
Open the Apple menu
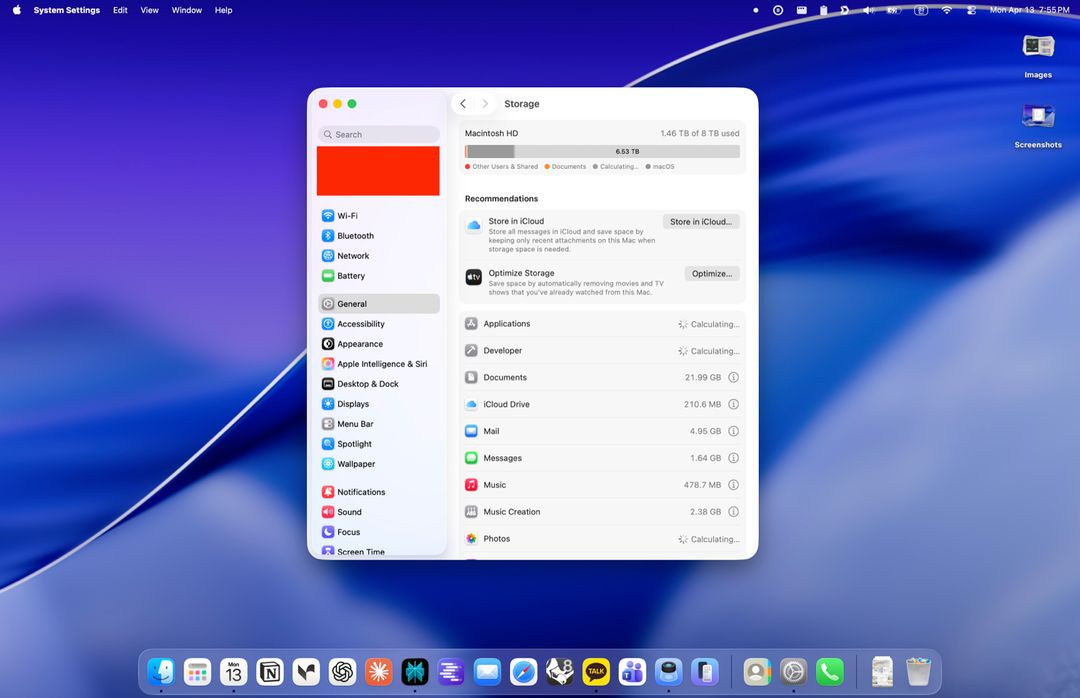[x=17, y=10]
